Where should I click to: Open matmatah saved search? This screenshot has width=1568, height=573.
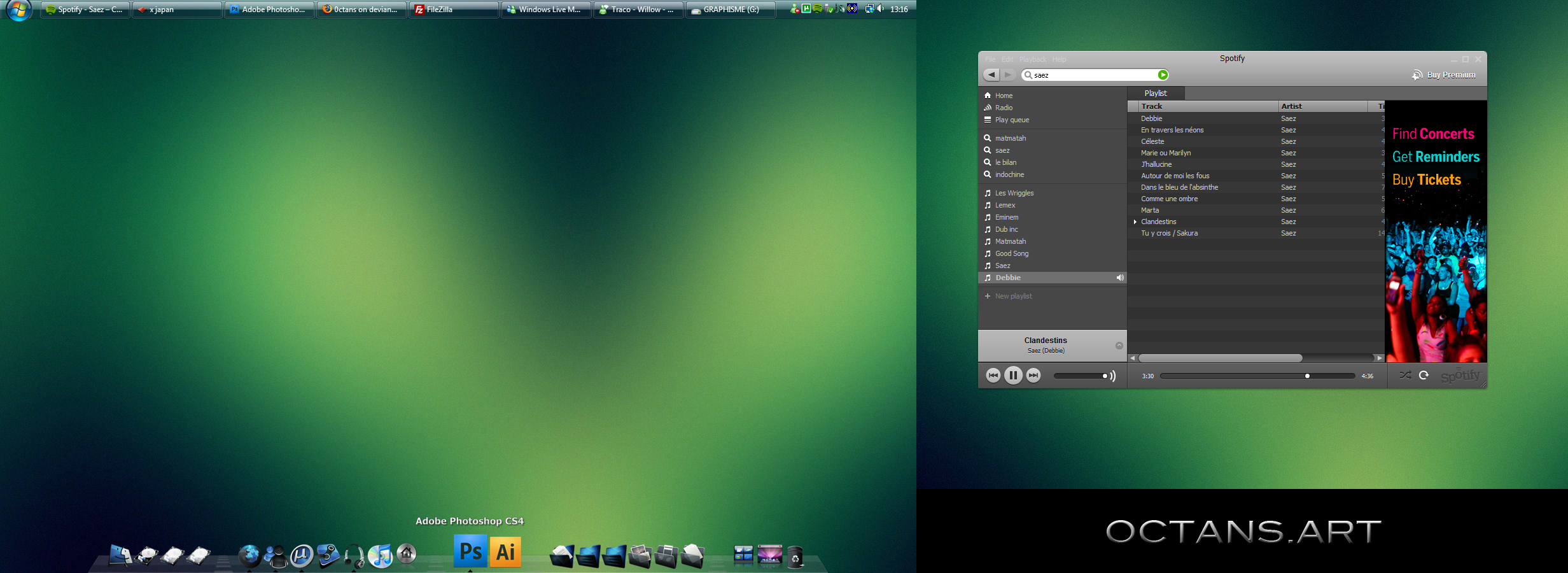pos(1011,138)
